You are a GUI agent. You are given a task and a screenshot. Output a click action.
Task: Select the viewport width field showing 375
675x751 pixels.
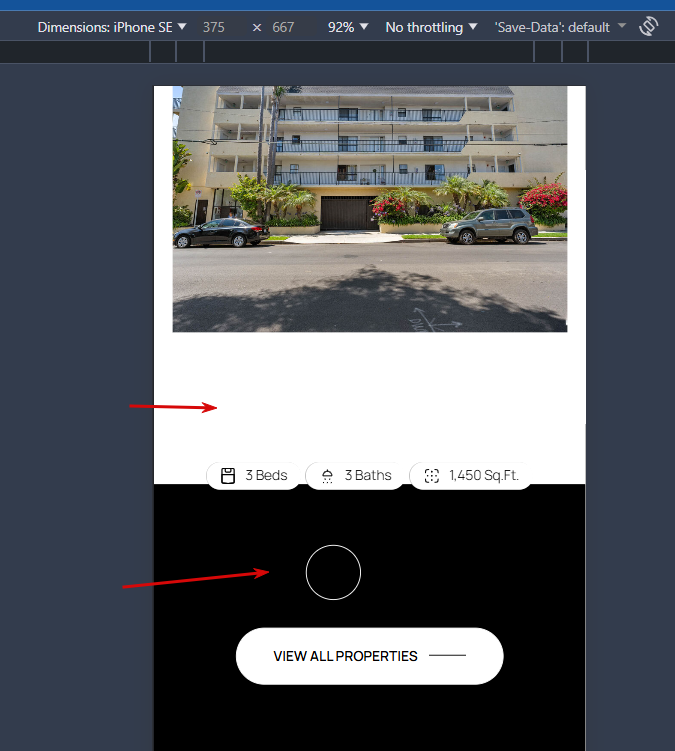(x=214, y=27)
